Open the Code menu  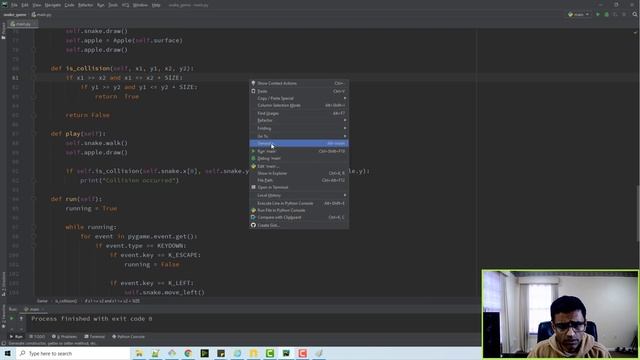[69, 5]
